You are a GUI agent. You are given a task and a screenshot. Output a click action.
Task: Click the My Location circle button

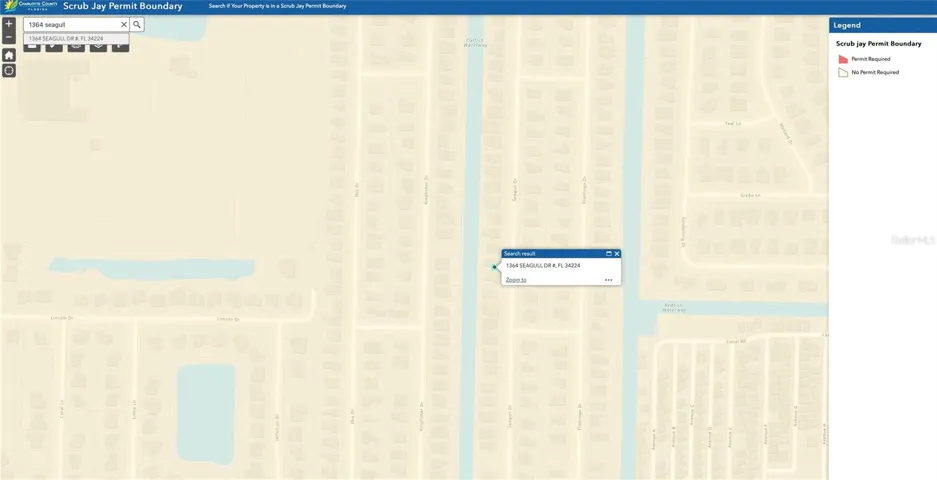click(x=9, y=71)
